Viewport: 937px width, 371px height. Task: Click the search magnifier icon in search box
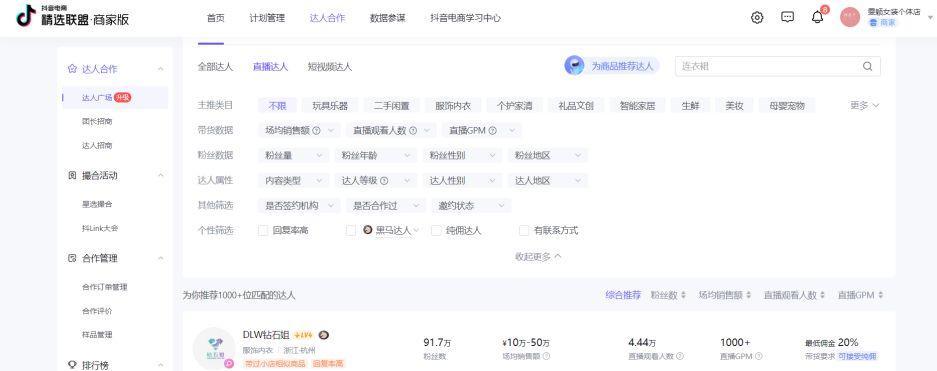pos(867,66)
